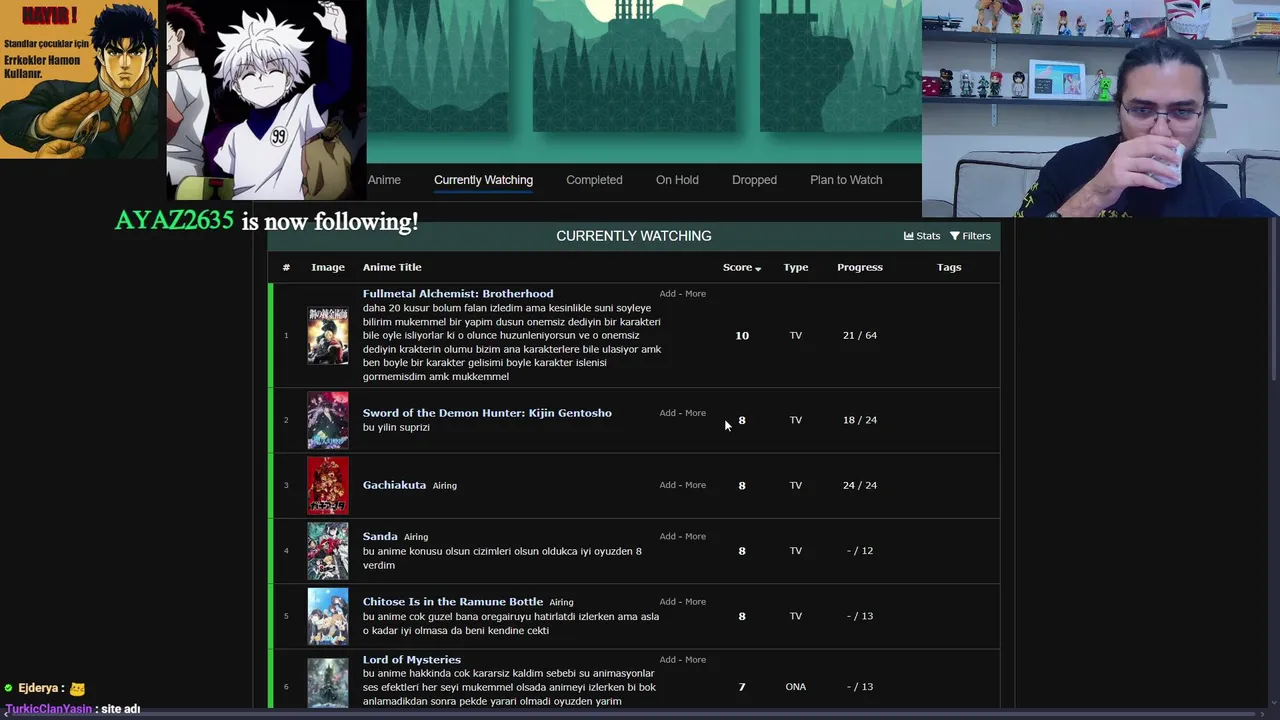Open the Lord of Mysteries link
1280x720 pixels.
412,660
